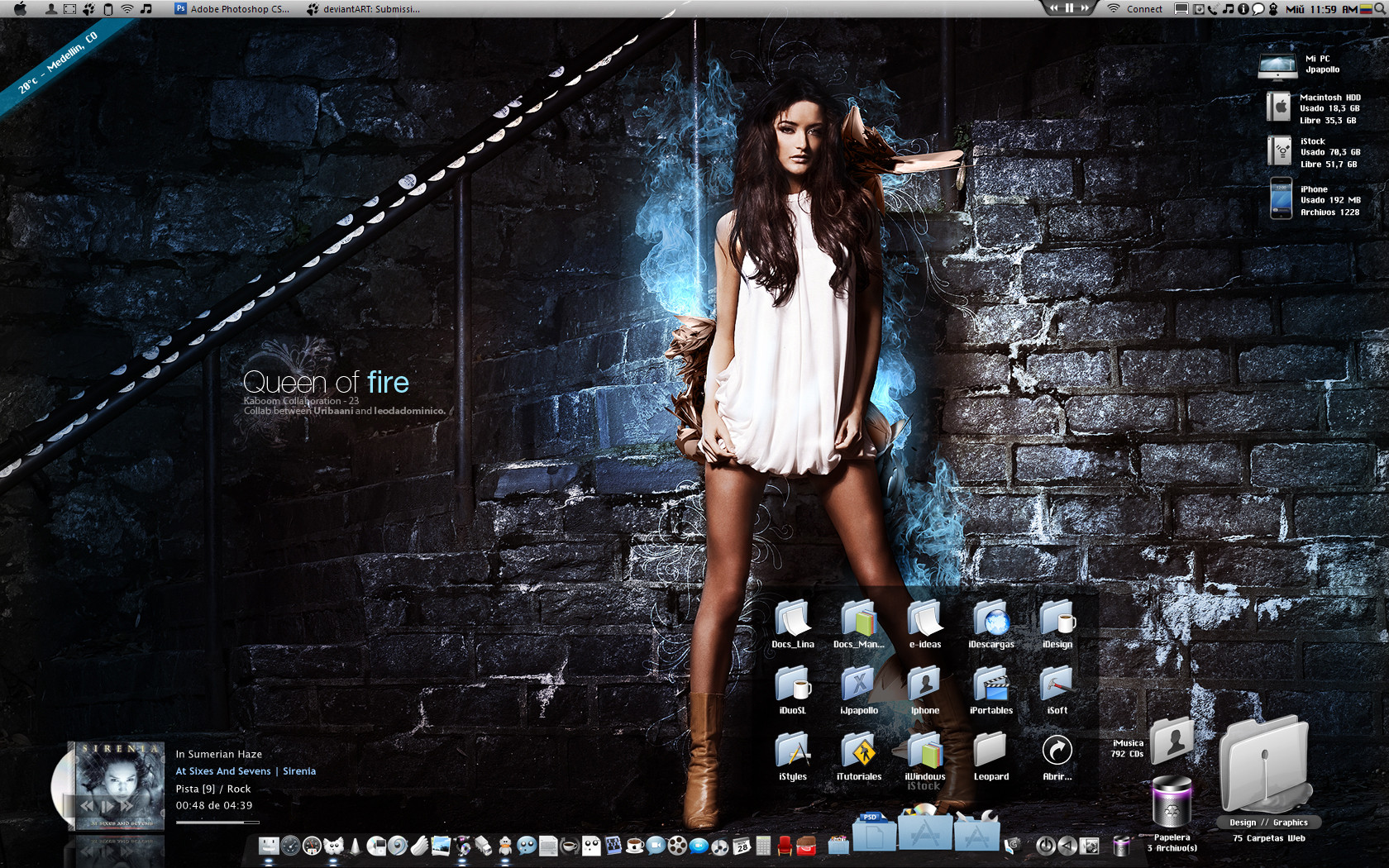Viewport: 1389px width, 868px height.
Task: Open the PSD documents folder in dock
Action: [873, 832]
